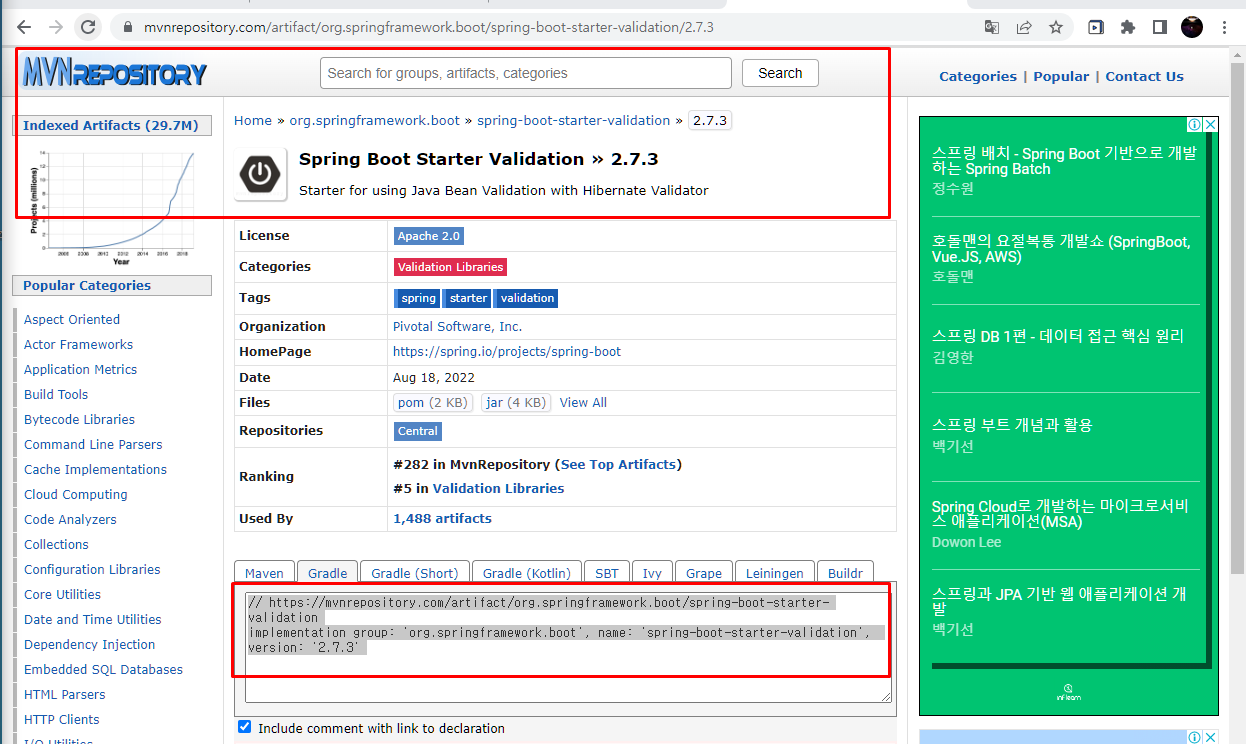Click the Search button
This screenshot has width=1246, height=744.
coord(780,73)
